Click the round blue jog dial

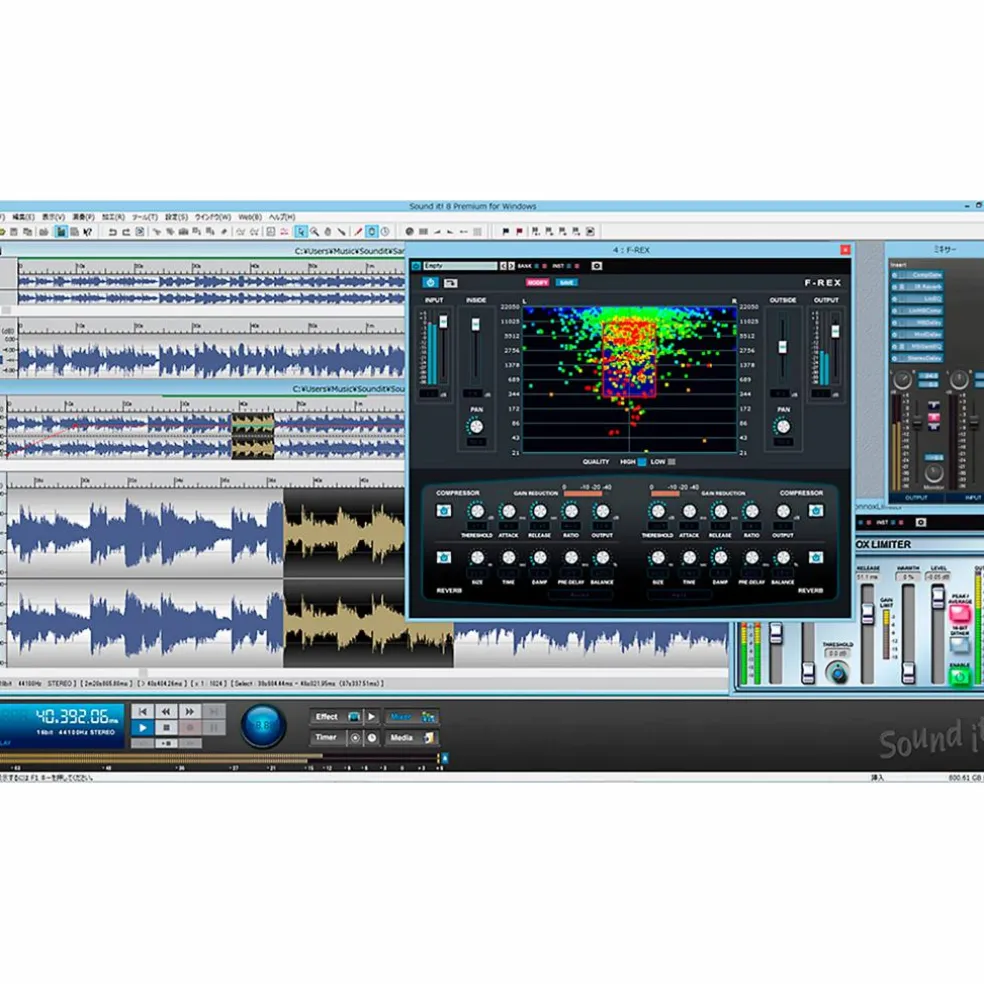point(264,725)
